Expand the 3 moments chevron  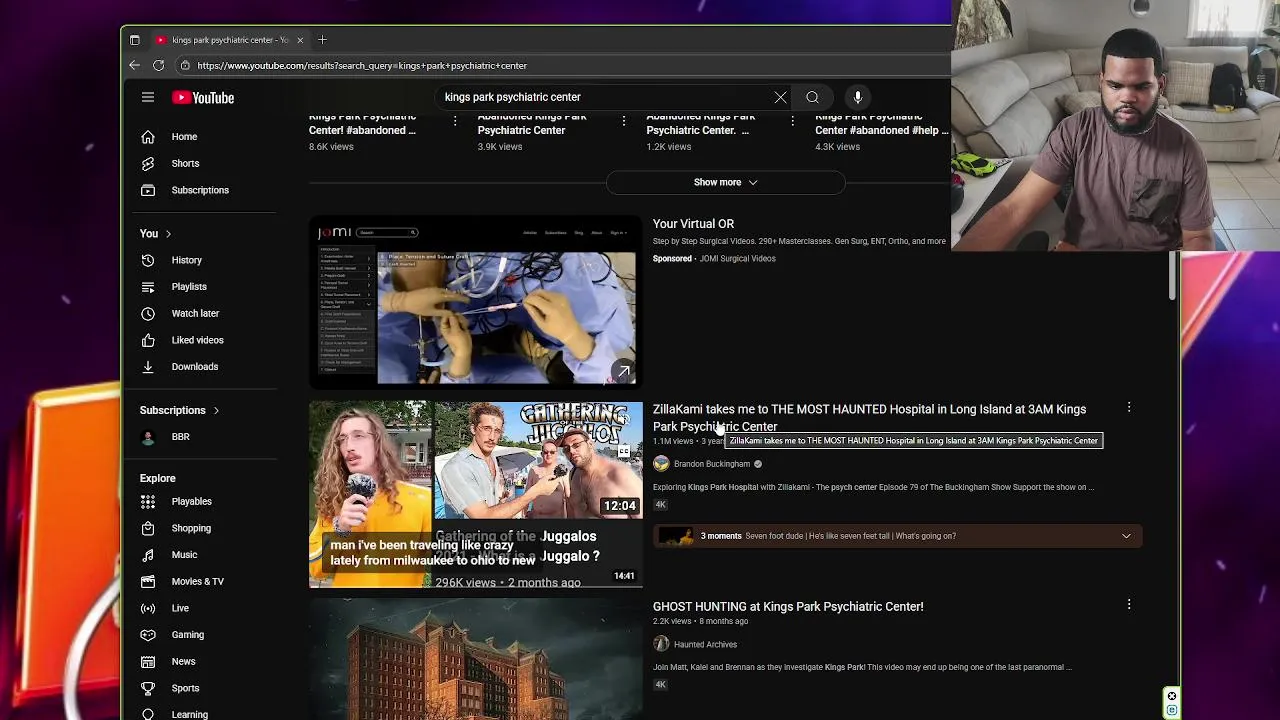click(1126, 536)
